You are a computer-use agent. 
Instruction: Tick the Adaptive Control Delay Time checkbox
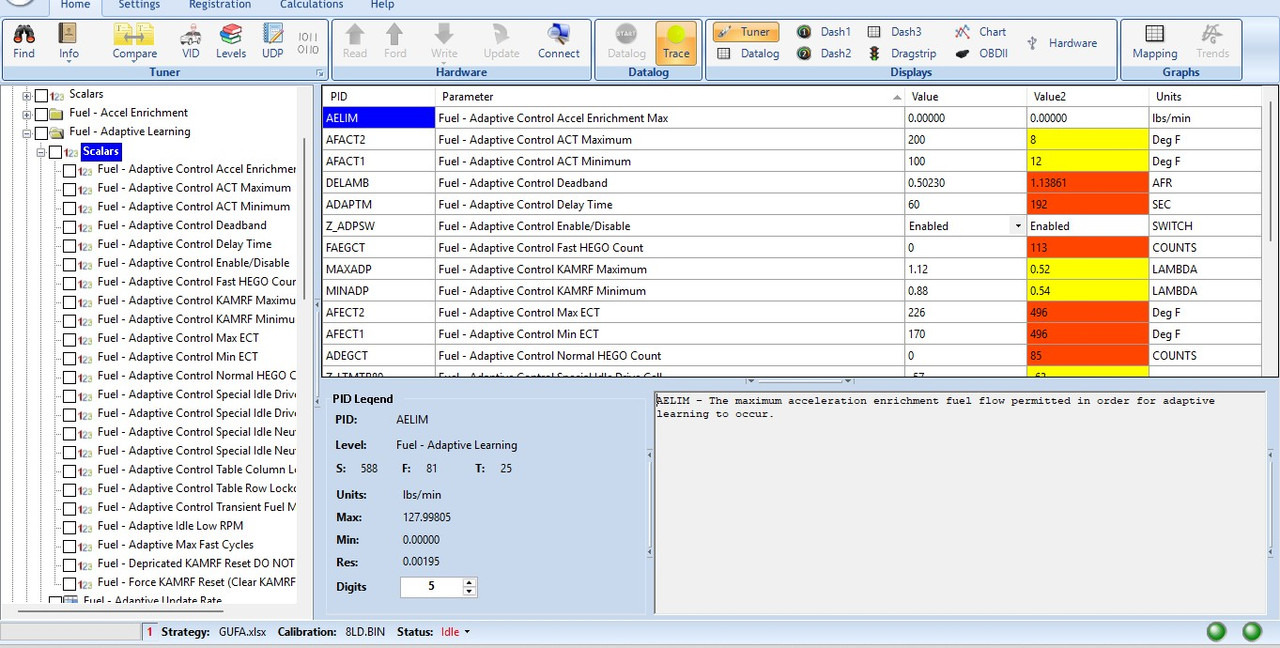pyautogui.click(x=69, y=246)
